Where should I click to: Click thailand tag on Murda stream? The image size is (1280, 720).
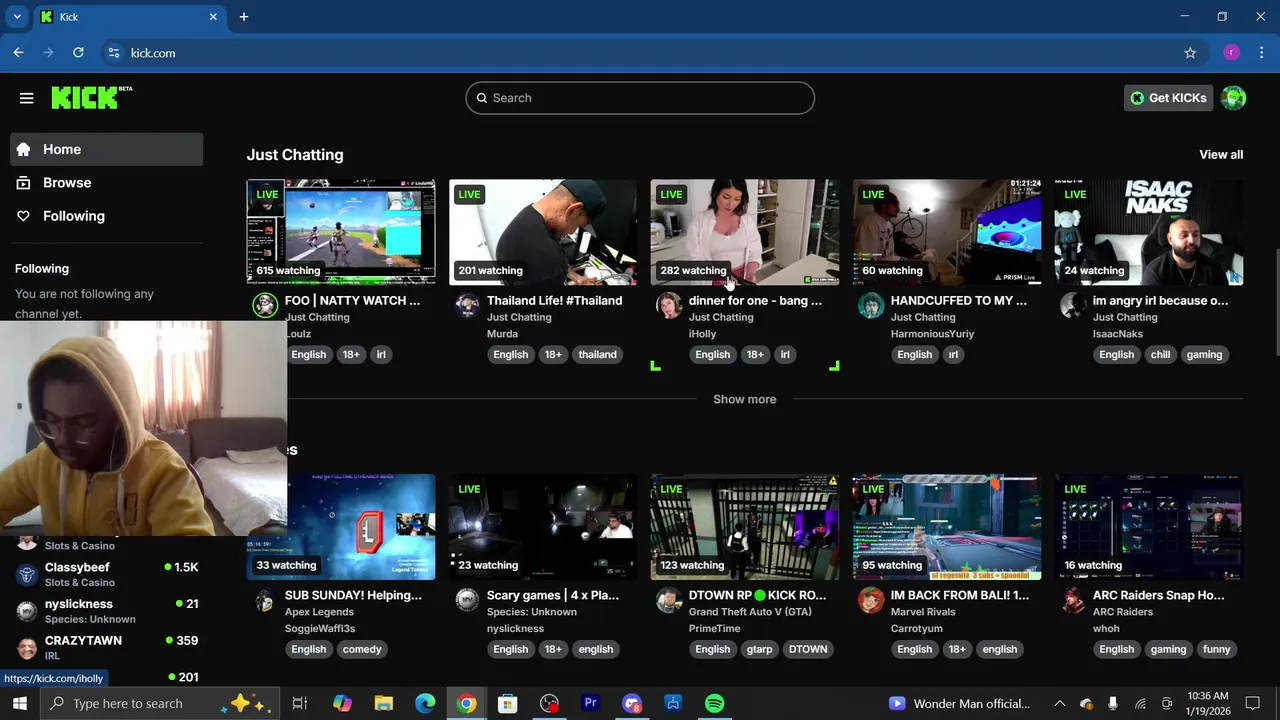597,355
